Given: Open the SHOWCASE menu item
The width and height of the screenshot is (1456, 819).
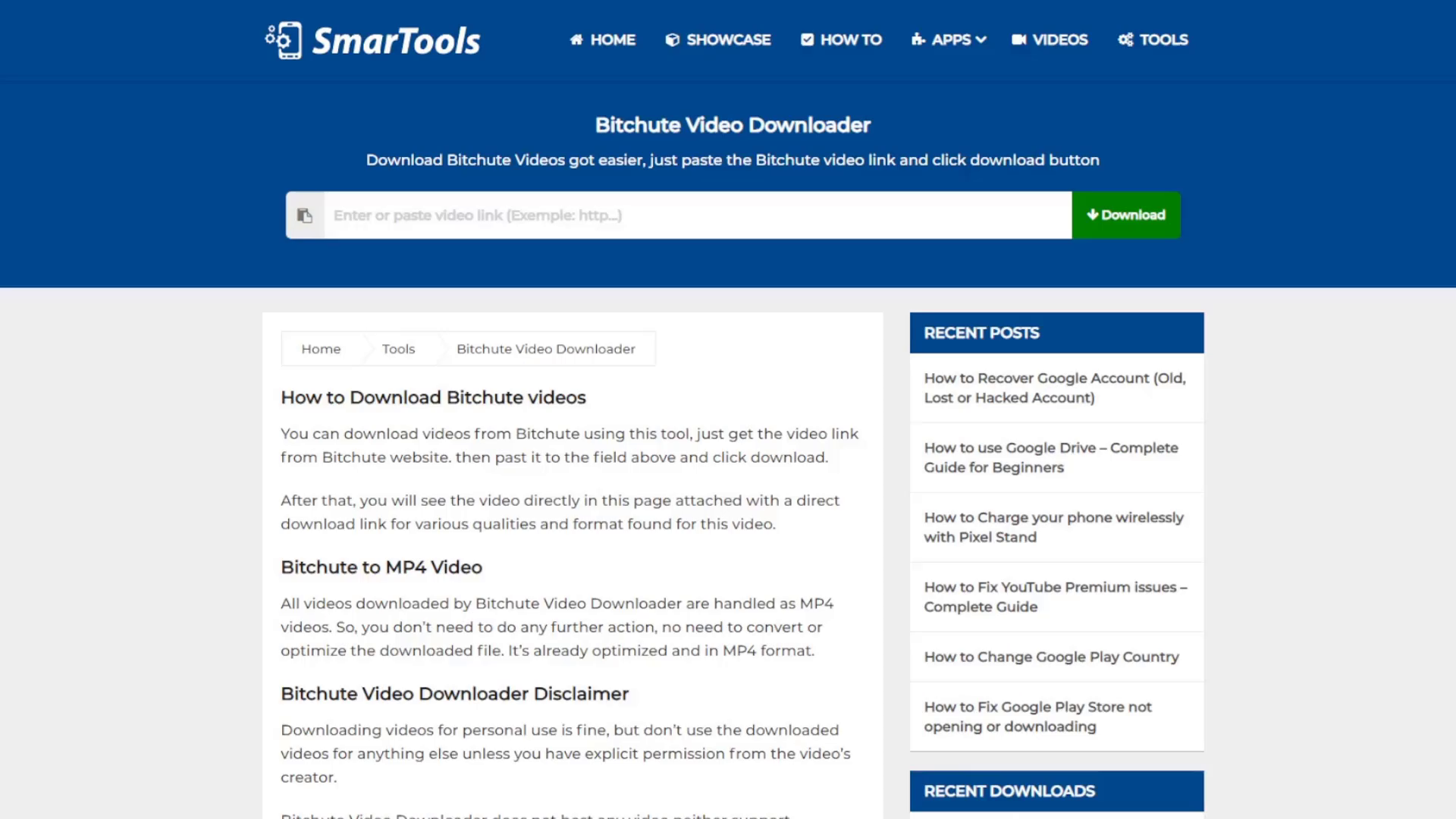Looking at the screenshot, I should click(718, 39).
